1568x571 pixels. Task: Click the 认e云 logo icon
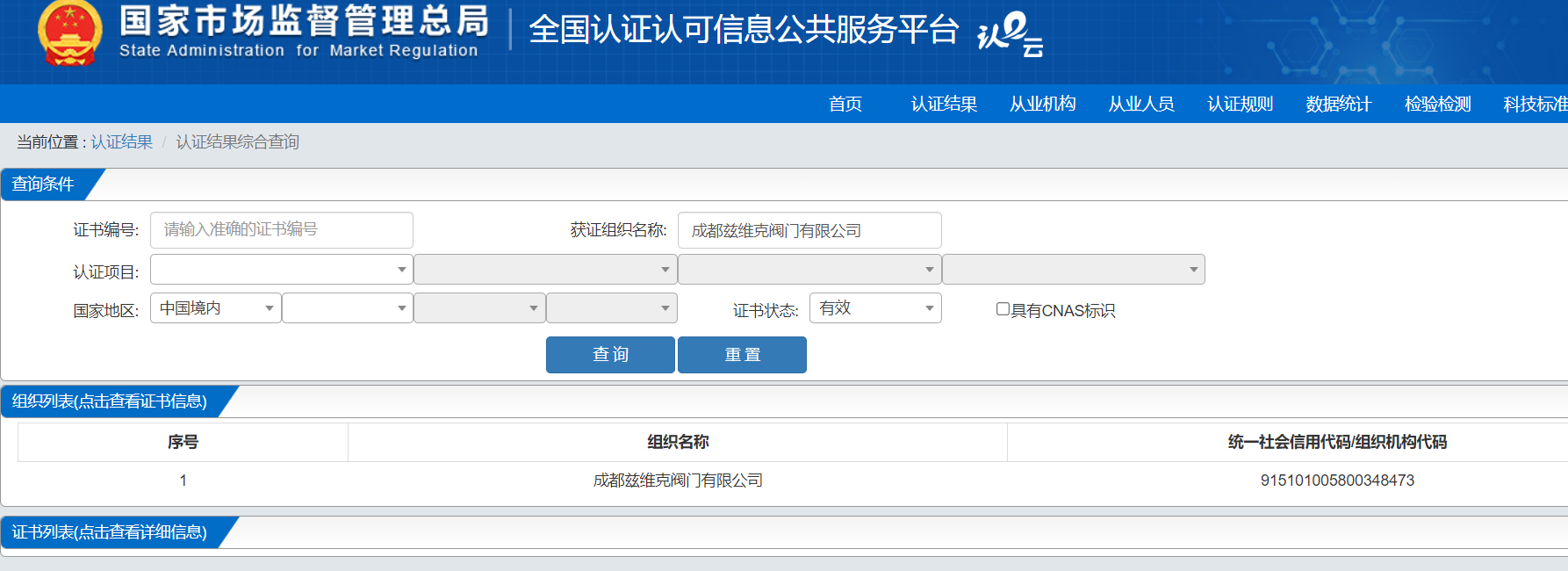coord(1011,34)
